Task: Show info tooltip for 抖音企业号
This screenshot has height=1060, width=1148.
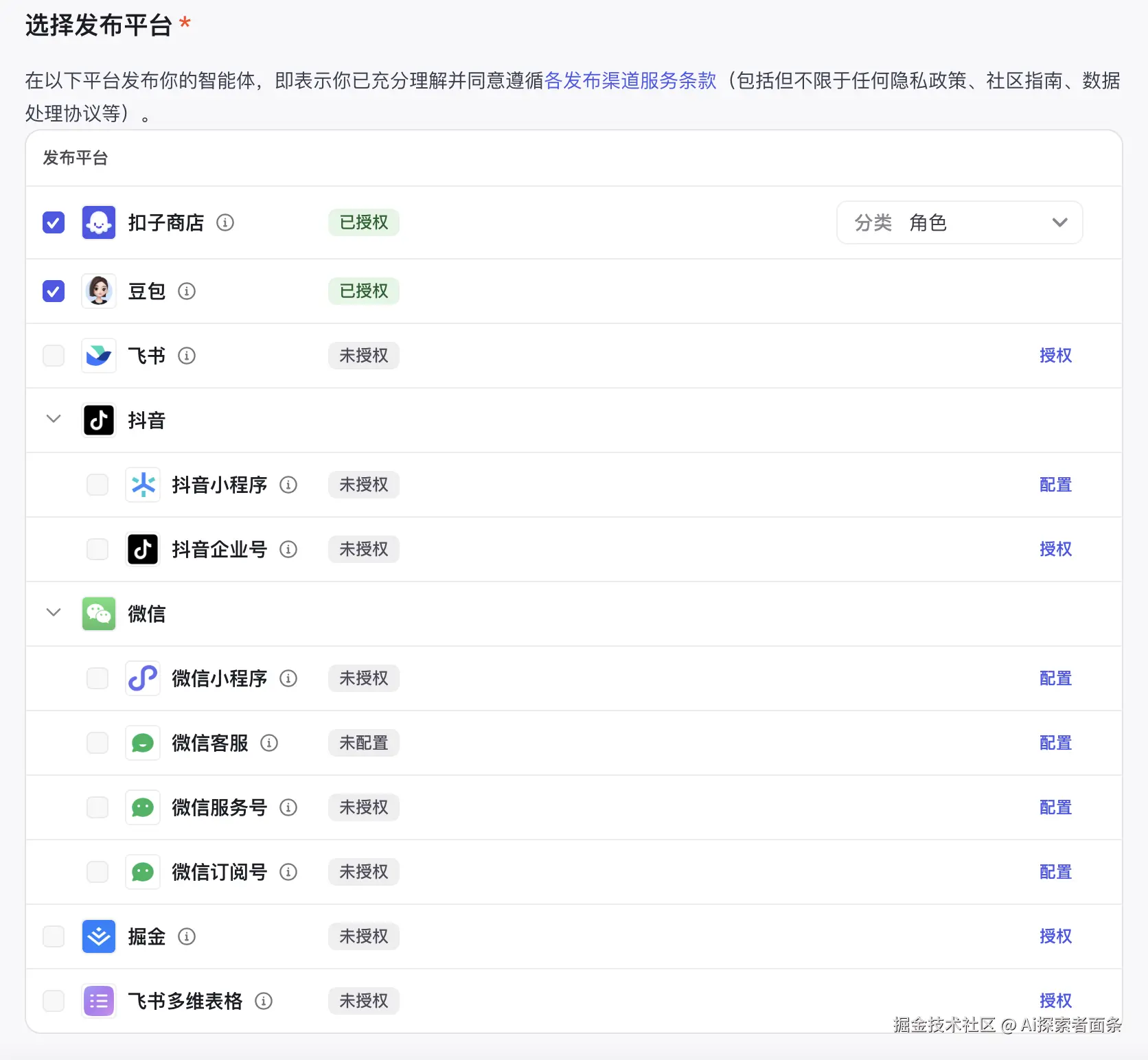Action: click(x=288, y=549)
